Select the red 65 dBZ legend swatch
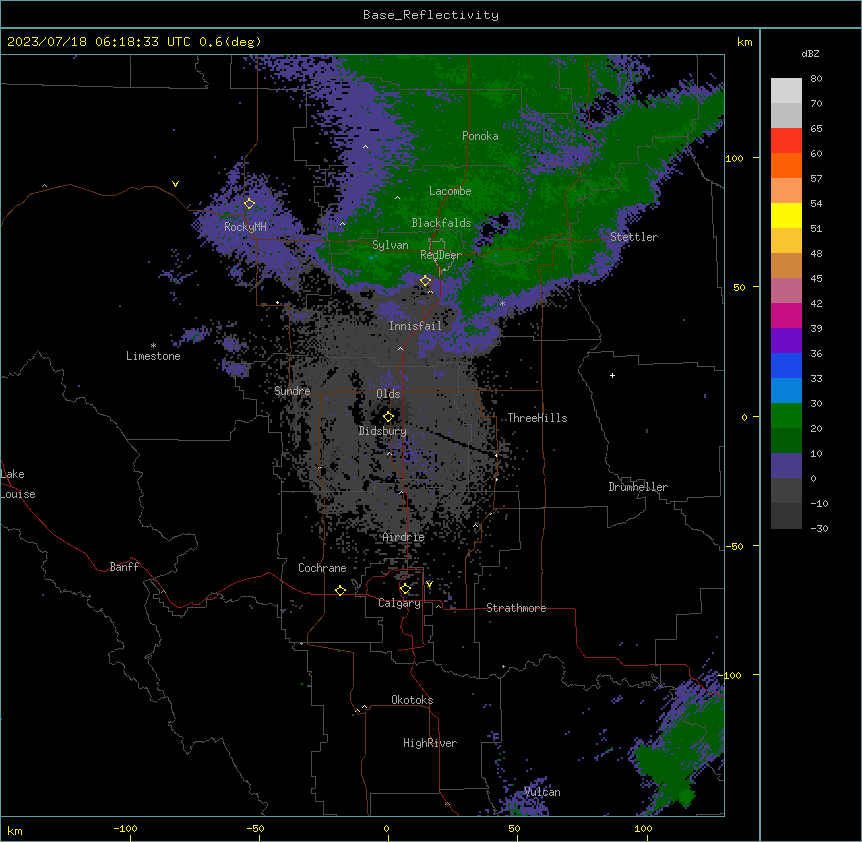 pyautogui.click(x=786, y=141)
